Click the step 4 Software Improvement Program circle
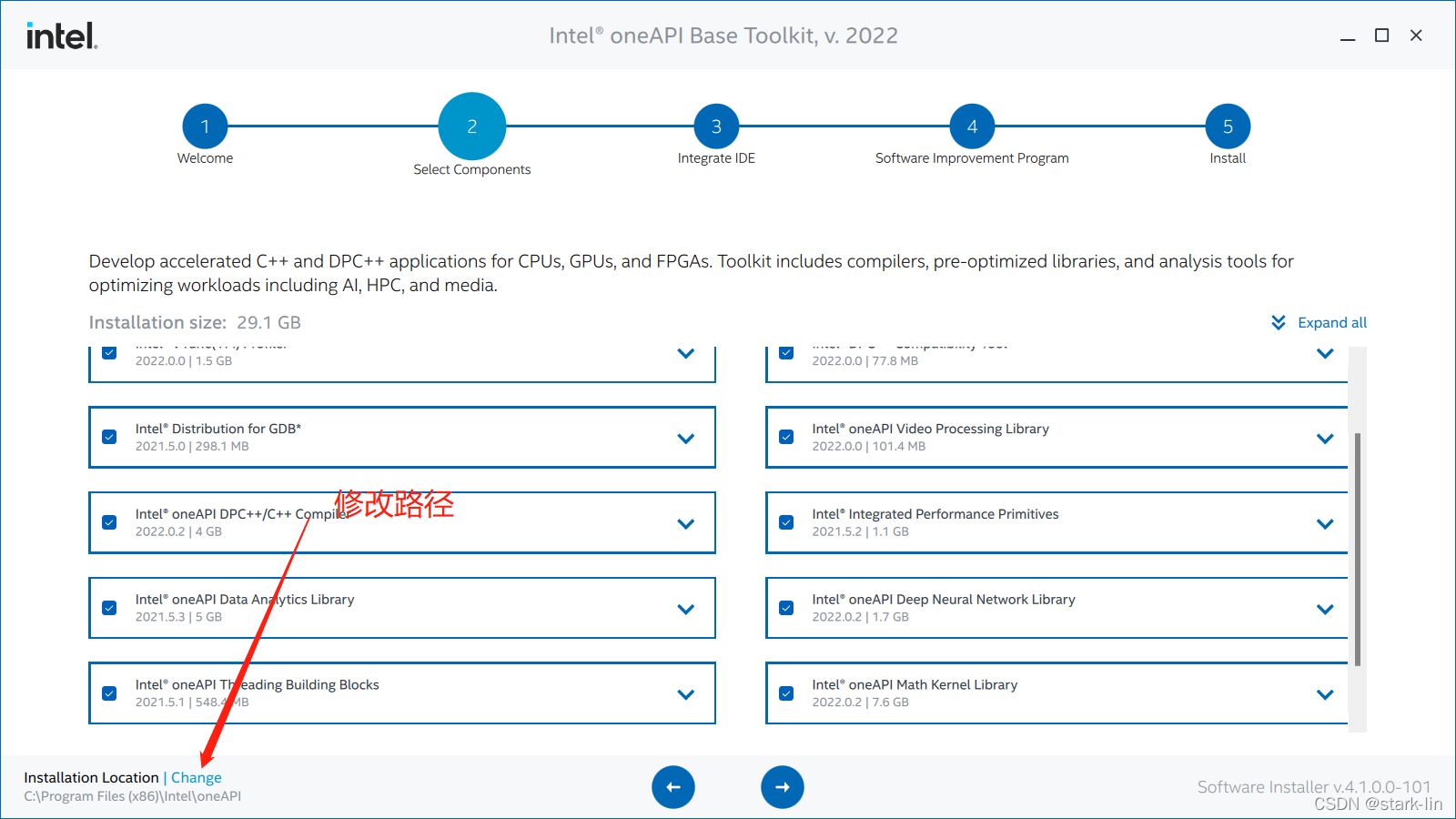This screenshot has width=1456, height=819. [971, 126]
